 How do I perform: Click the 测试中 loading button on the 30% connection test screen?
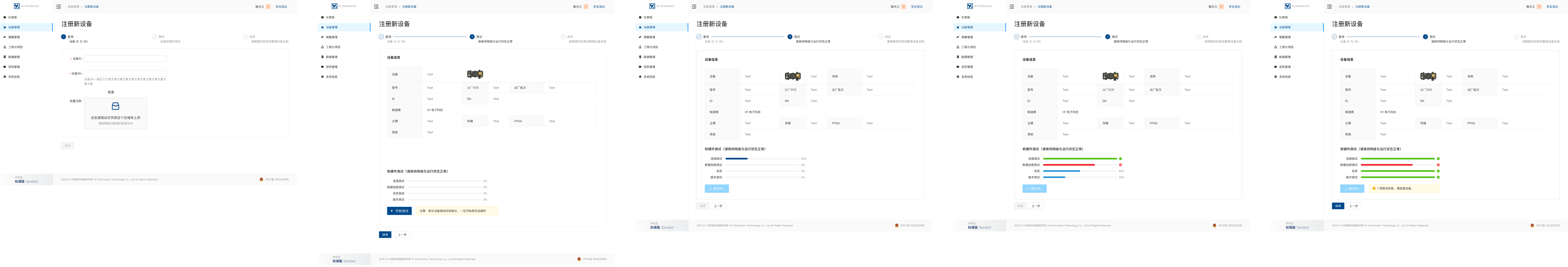tap(717, 189)
